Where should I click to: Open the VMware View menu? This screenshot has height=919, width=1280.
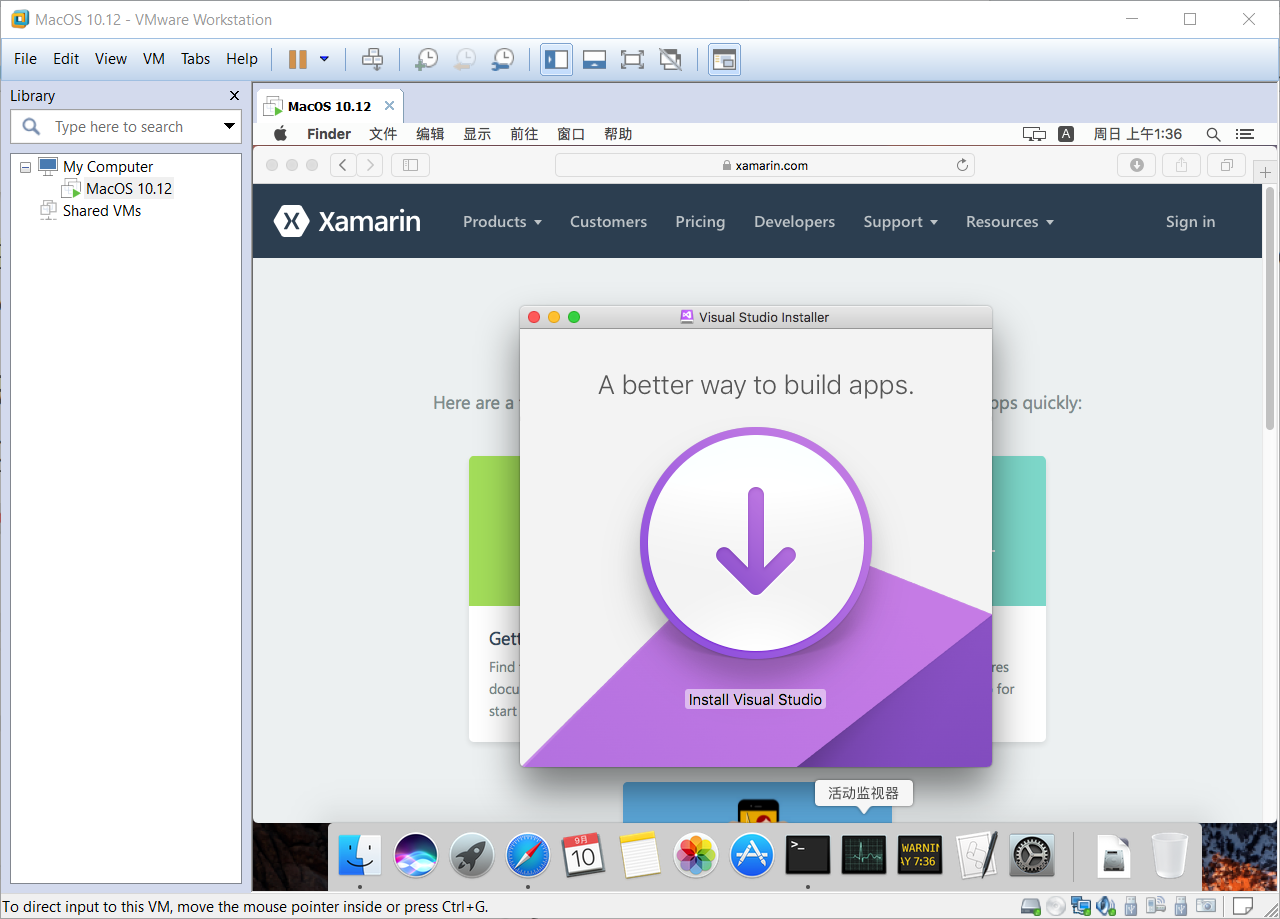[111, 59]
